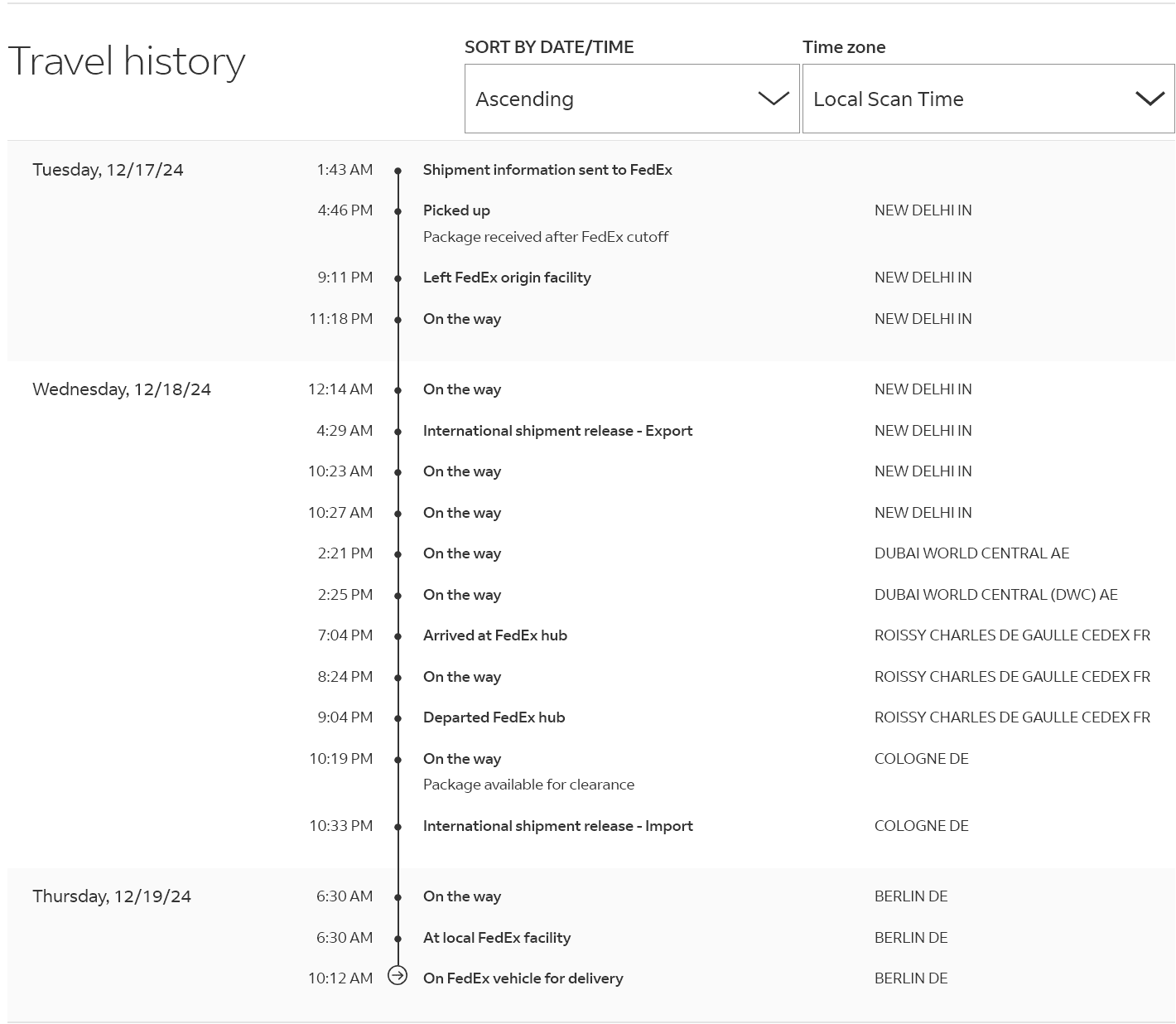Click the Wednesday, 12/18/24 date heading
The height and width of the screenshot is (1024, 1176).
(122, 389)
